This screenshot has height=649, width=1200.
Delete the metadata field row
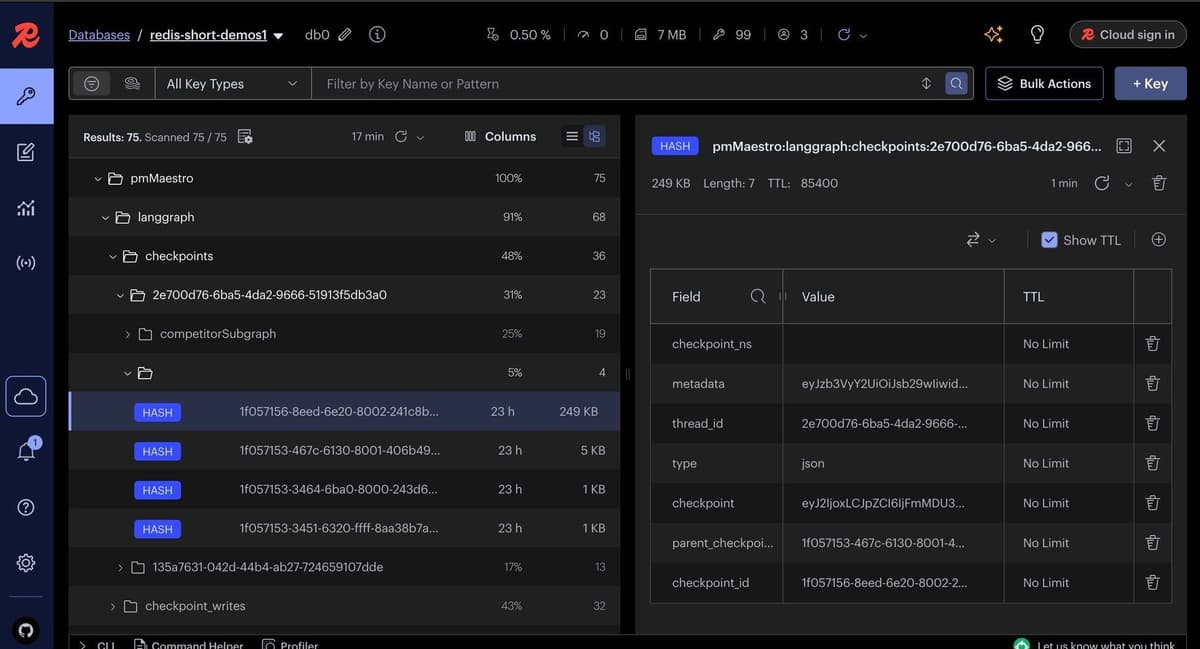1152,384
